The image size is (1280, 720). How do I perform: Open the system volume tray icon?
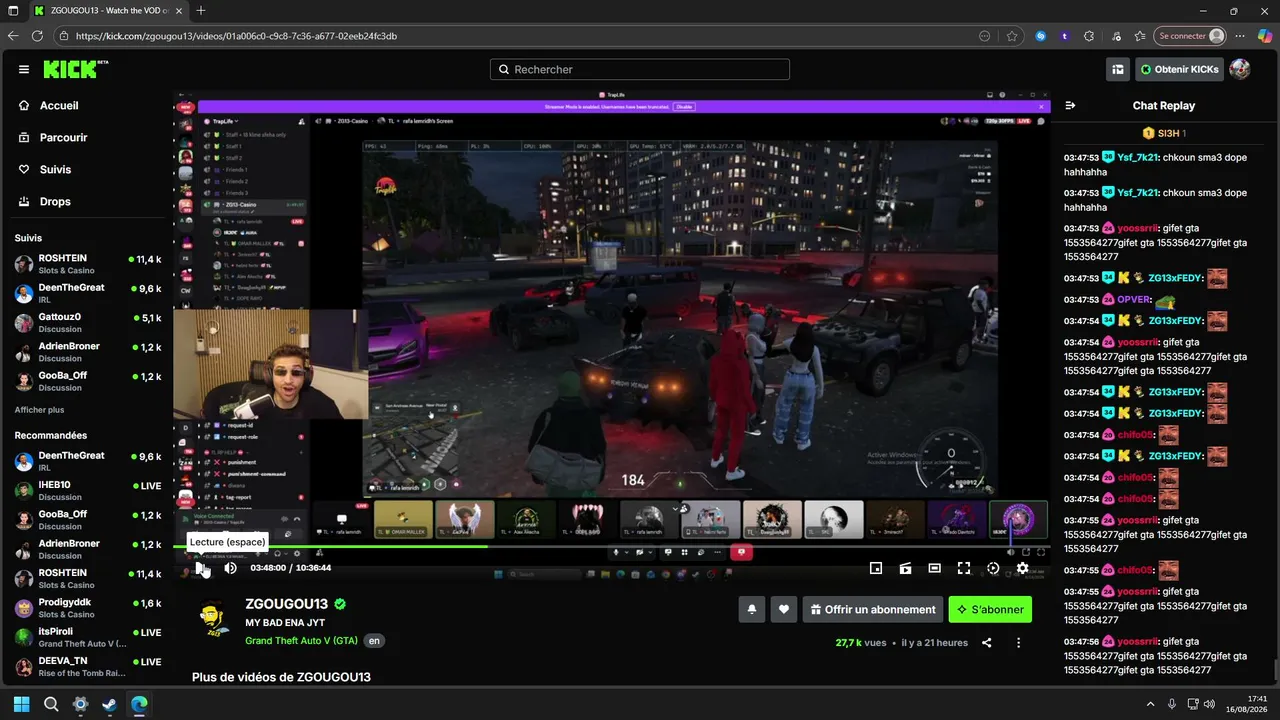coord(1209,704)
